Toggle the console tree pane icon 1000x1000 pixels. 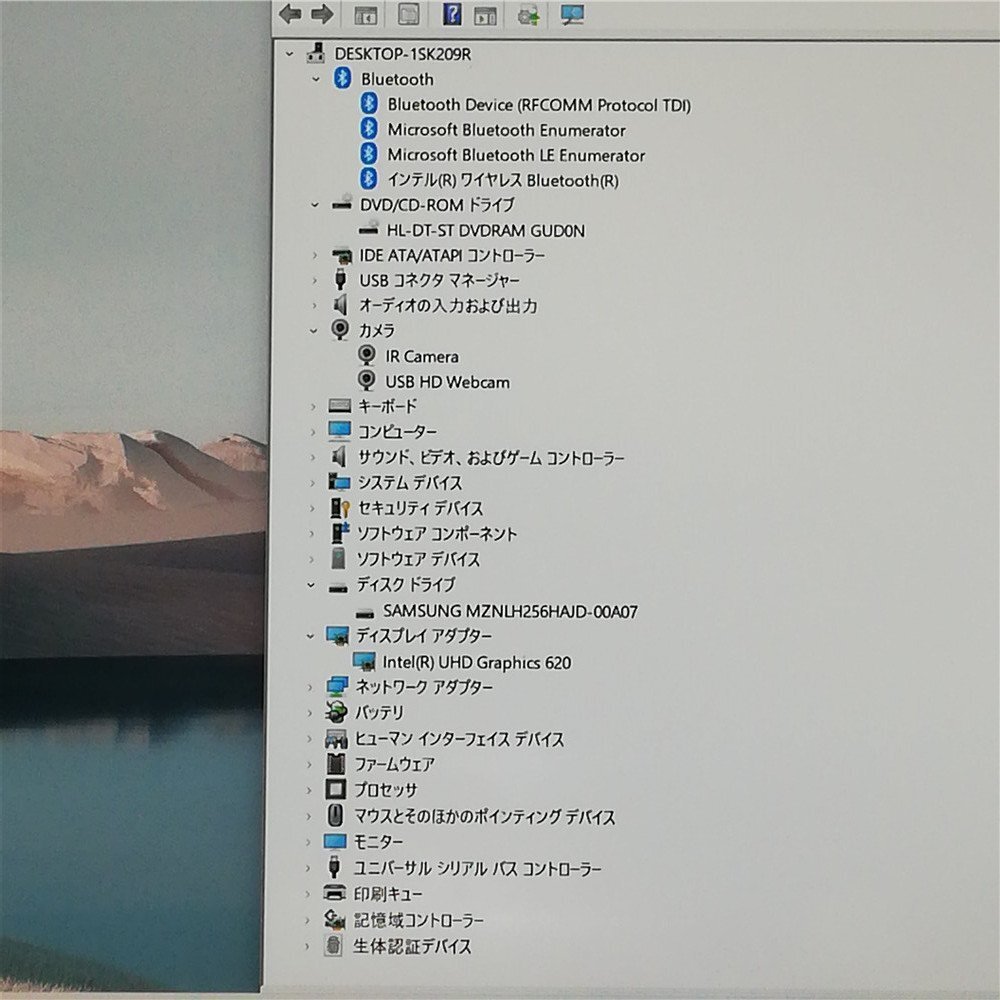(366, 14)
